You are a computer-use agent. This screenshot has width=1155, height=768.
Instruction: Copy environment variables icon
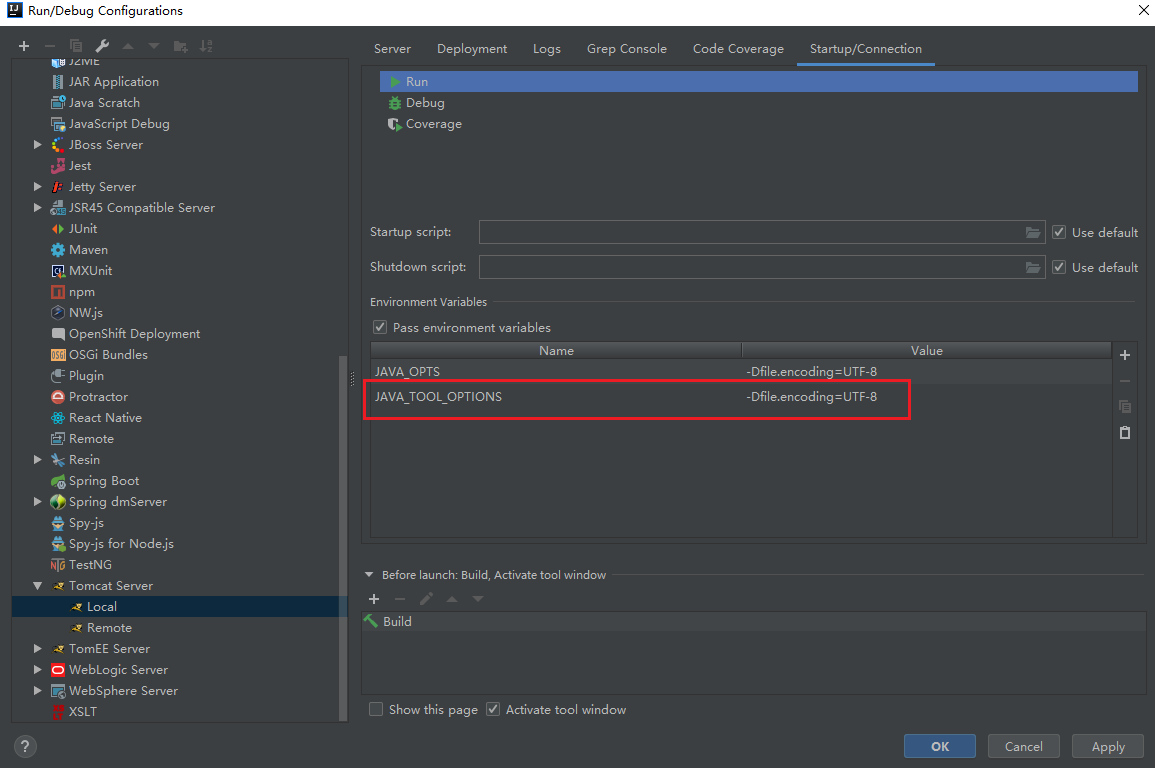pyautogui.click(x=1125, y=406)
